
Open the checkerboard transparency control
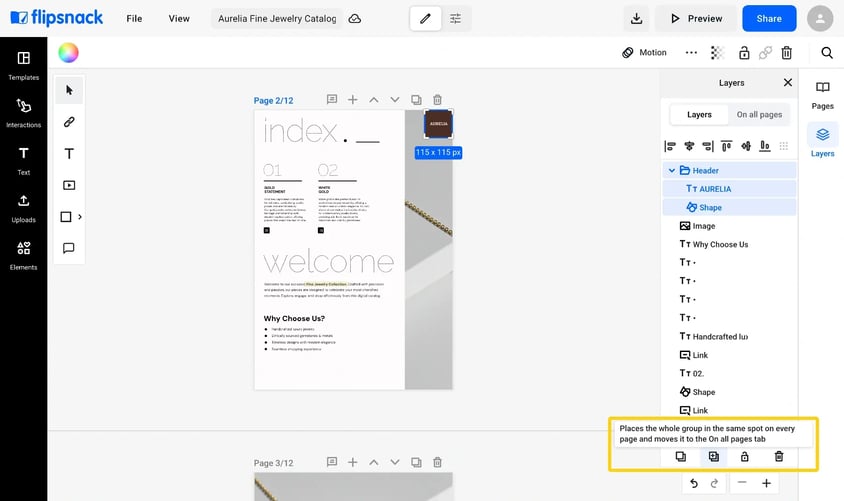[x=717, y=52]
